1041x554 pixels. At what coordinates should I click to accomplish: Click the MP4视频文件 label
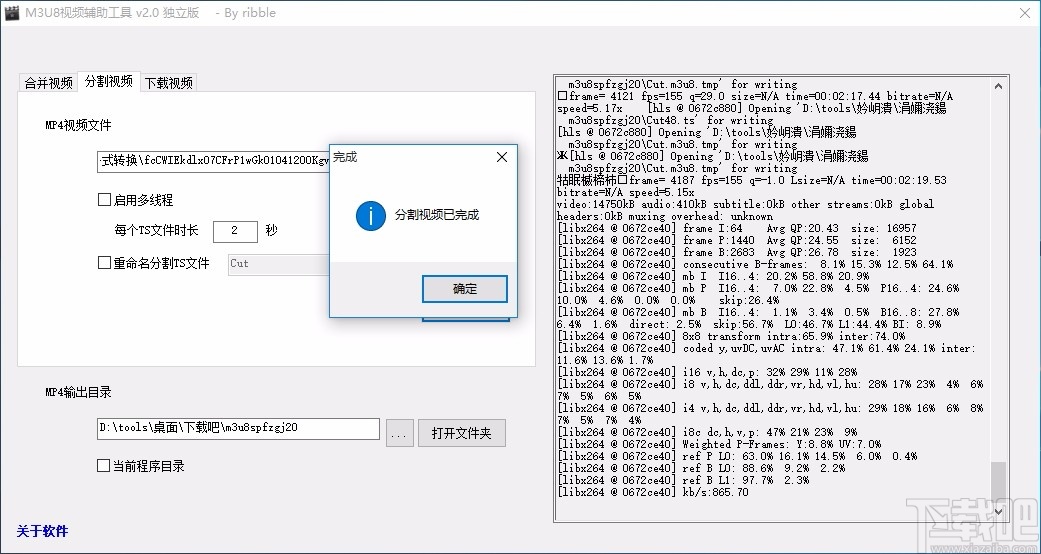[78, 125]
